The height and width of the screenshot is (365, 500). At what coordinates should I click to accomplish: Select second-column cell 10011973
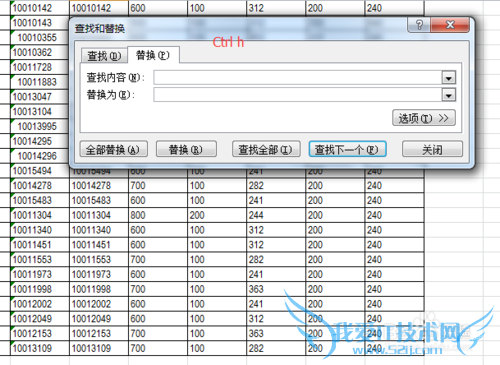coord(99,274)
